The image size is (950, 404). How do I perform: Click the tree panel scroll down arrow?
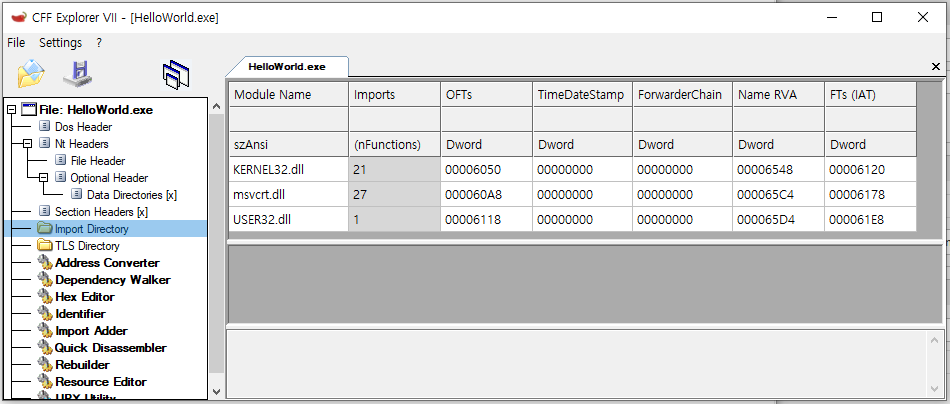(217, 391)
